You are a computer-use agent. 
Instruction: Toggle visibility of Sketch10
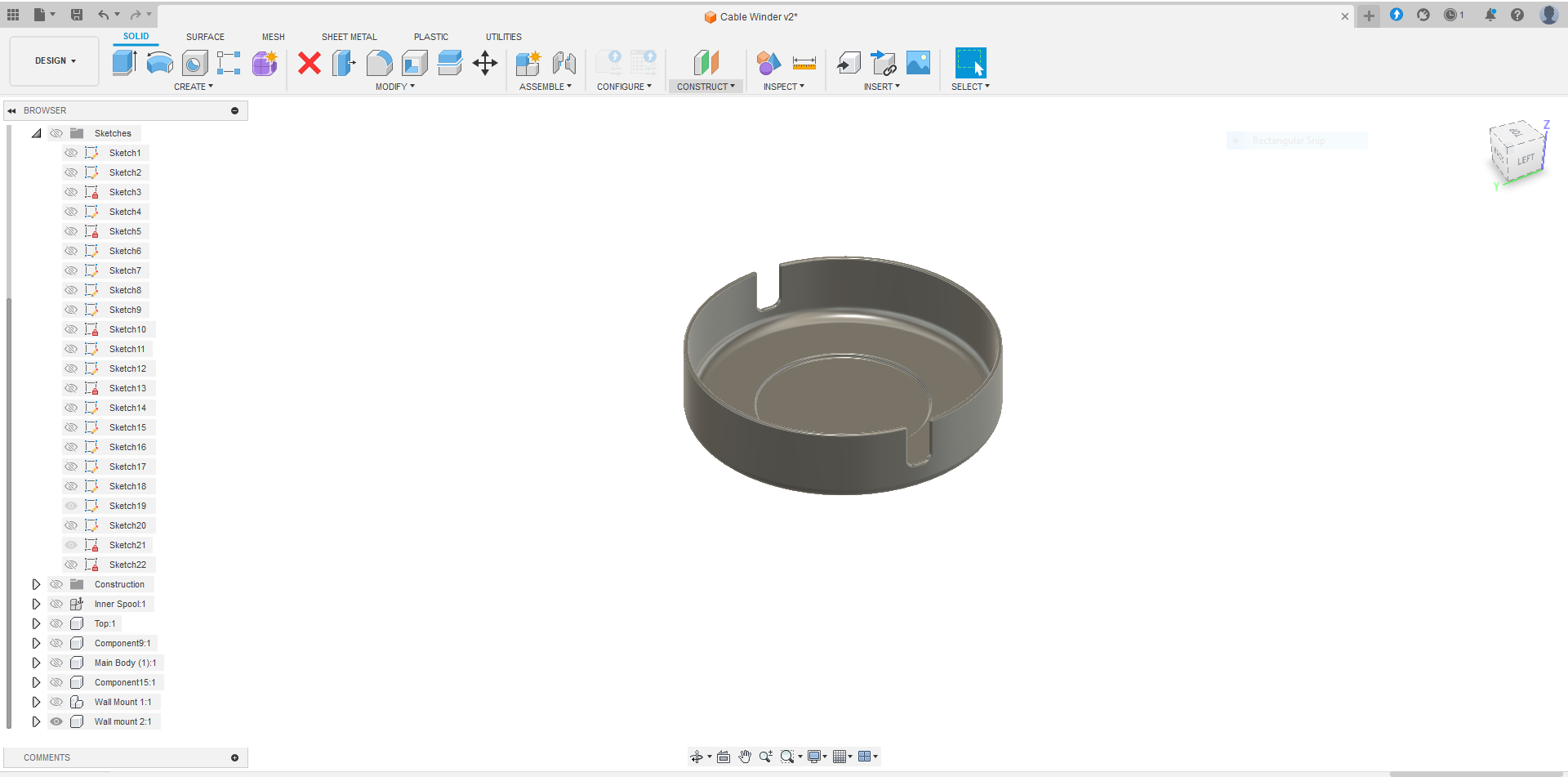click(x=71, y=329)
